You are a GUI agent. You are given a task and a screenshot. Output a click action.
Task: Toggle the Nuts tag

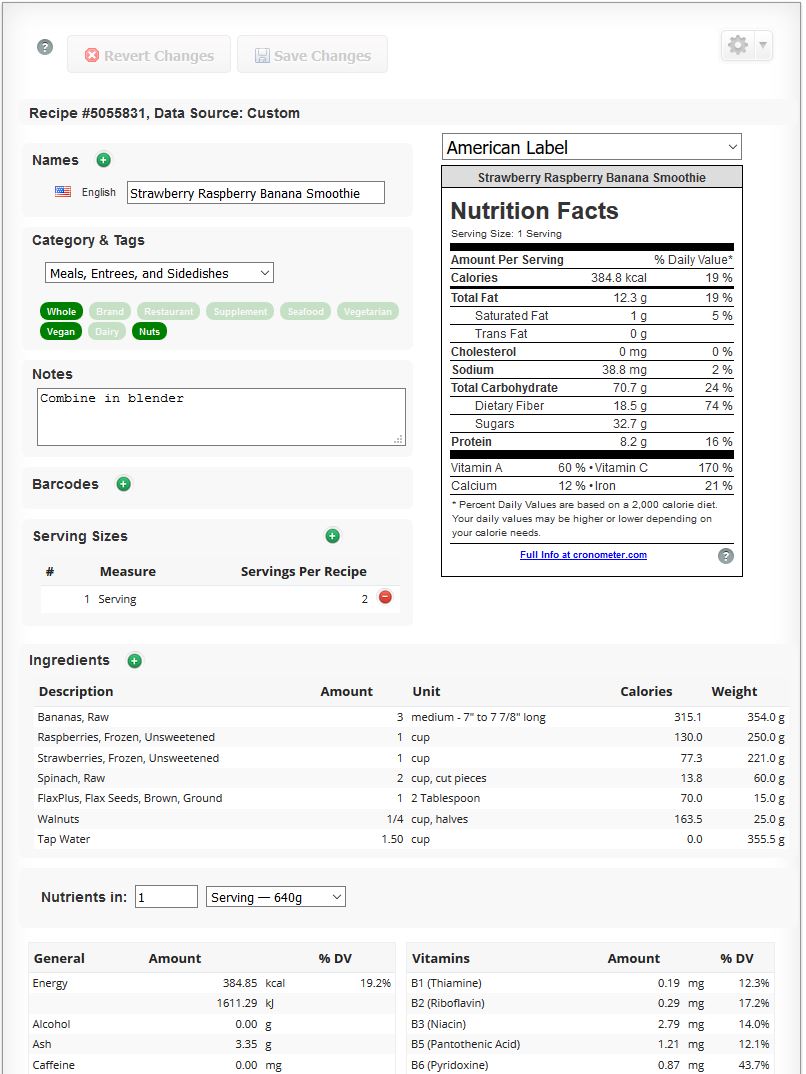coord(149,332)
